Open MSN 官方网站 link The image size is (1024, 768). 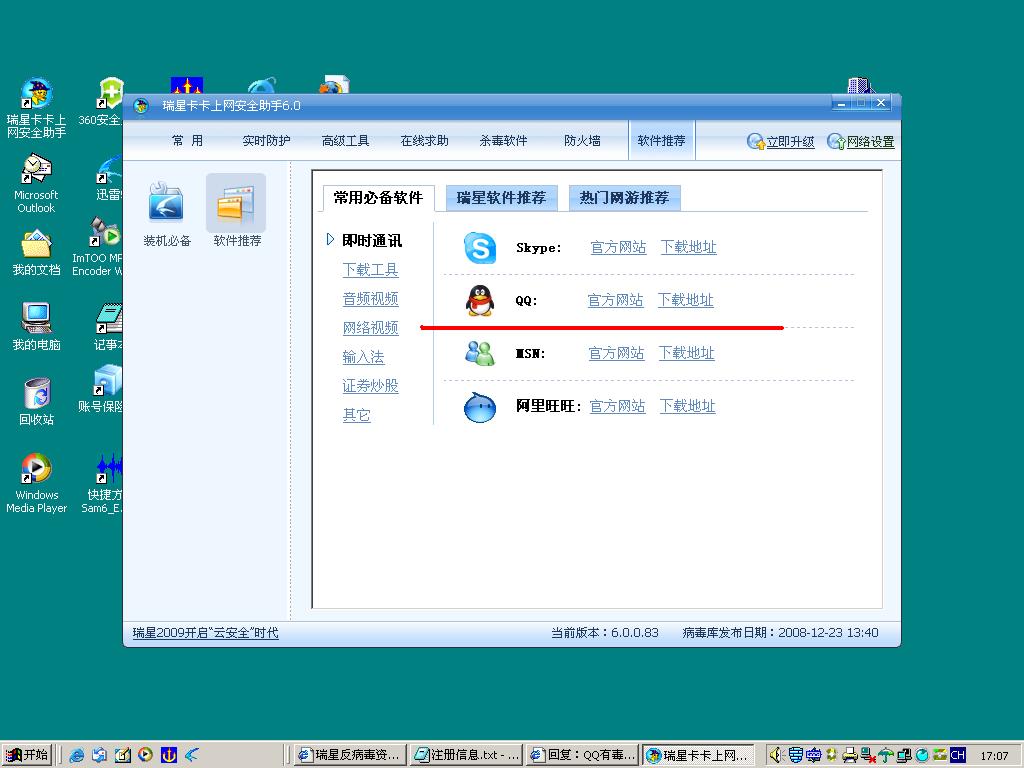click(616, 353)
